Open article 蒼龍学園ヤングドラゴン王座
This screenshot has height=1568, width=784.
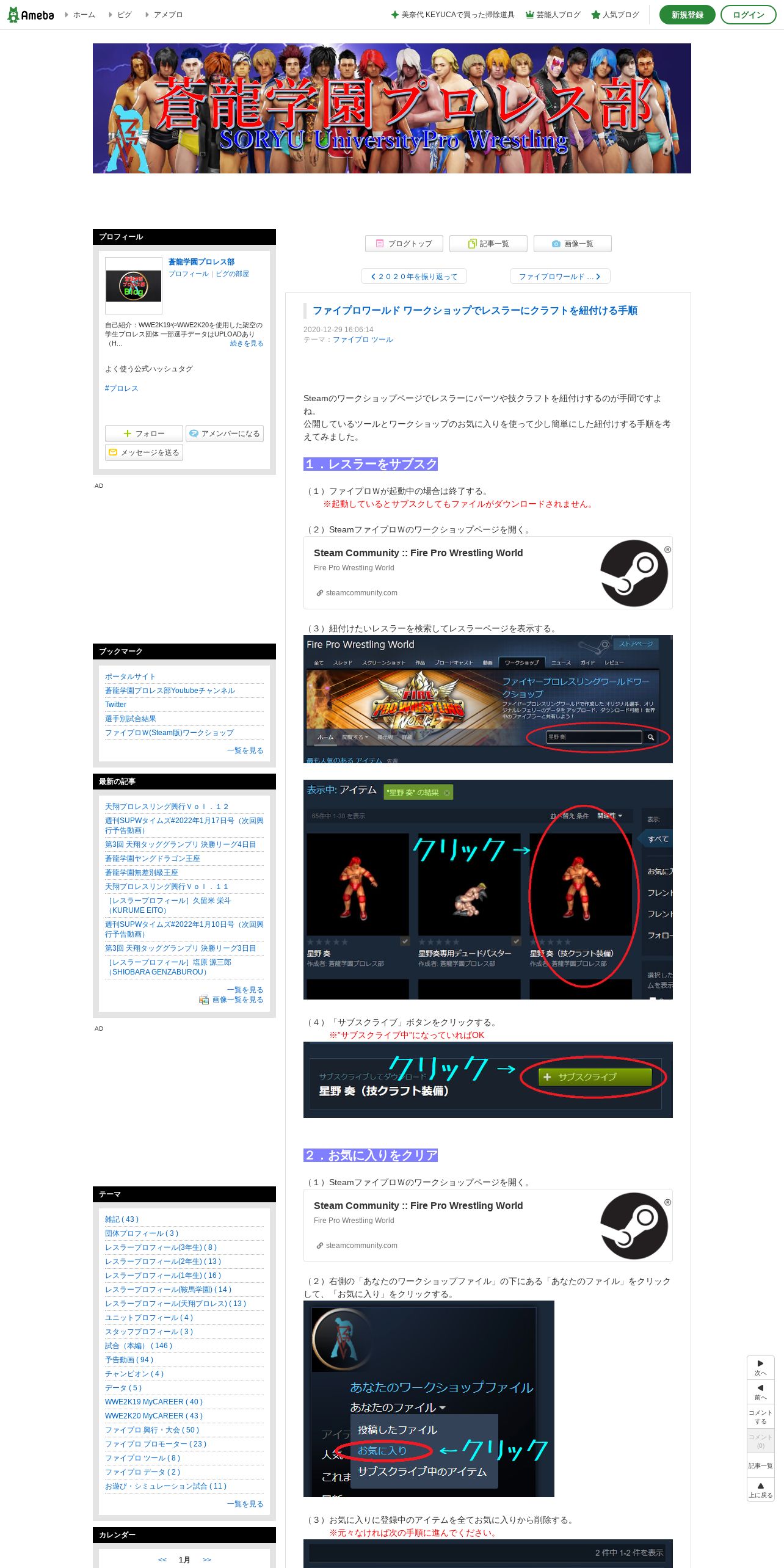(x=153, y=858)
